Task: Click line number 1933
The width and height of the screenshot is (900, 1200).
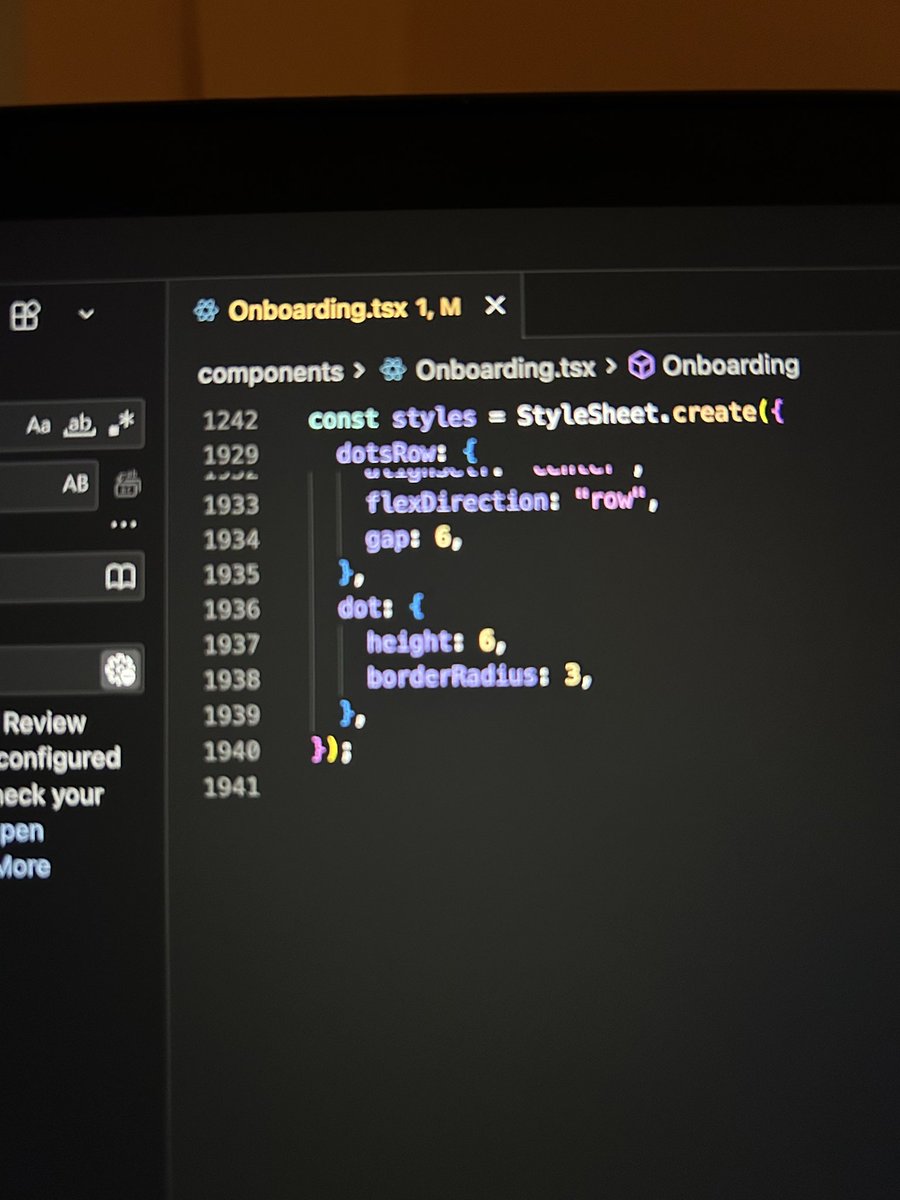Action: coord(231,505)
